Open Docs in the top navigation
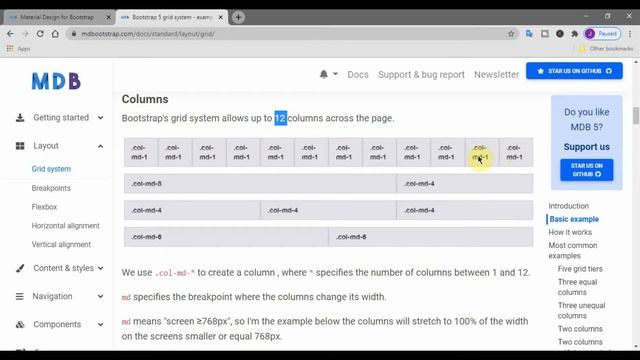Image resolution: width=640 pixels, height=360 pixels. [x=358, y=75]
